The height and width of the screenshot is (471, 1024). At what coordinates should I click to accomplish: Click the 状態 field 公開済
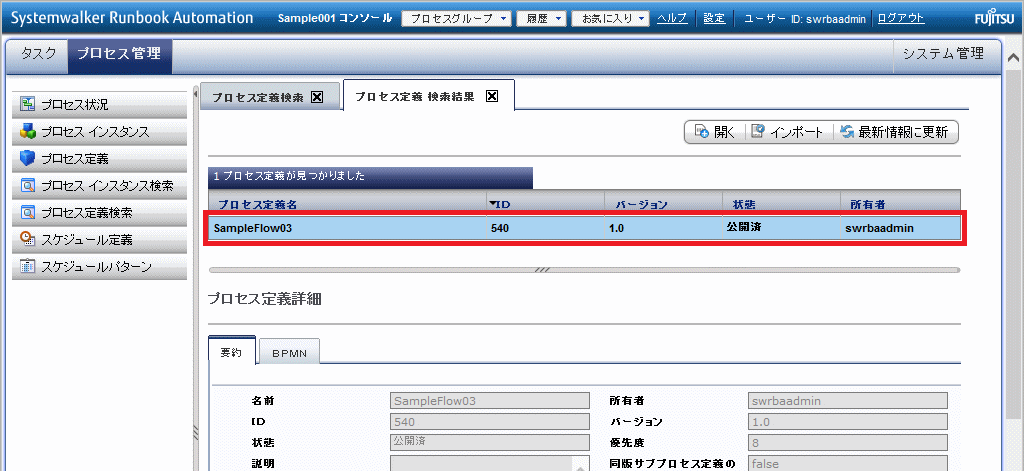pos(490,442)
